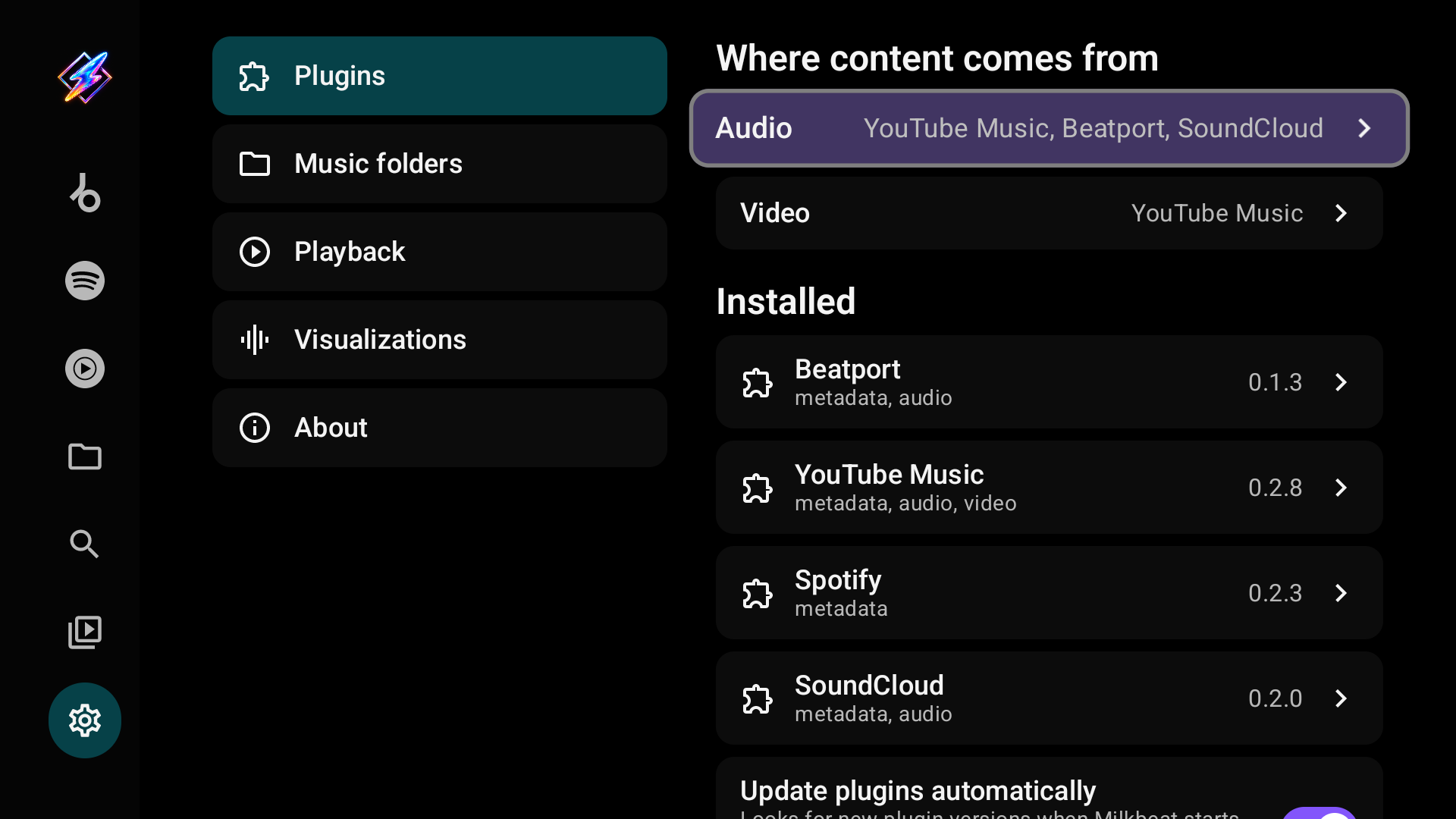The height and width of the screenshot is (819, 1456).
Task: Open the Beatport plugin name
Action: (x=847, y=369)
